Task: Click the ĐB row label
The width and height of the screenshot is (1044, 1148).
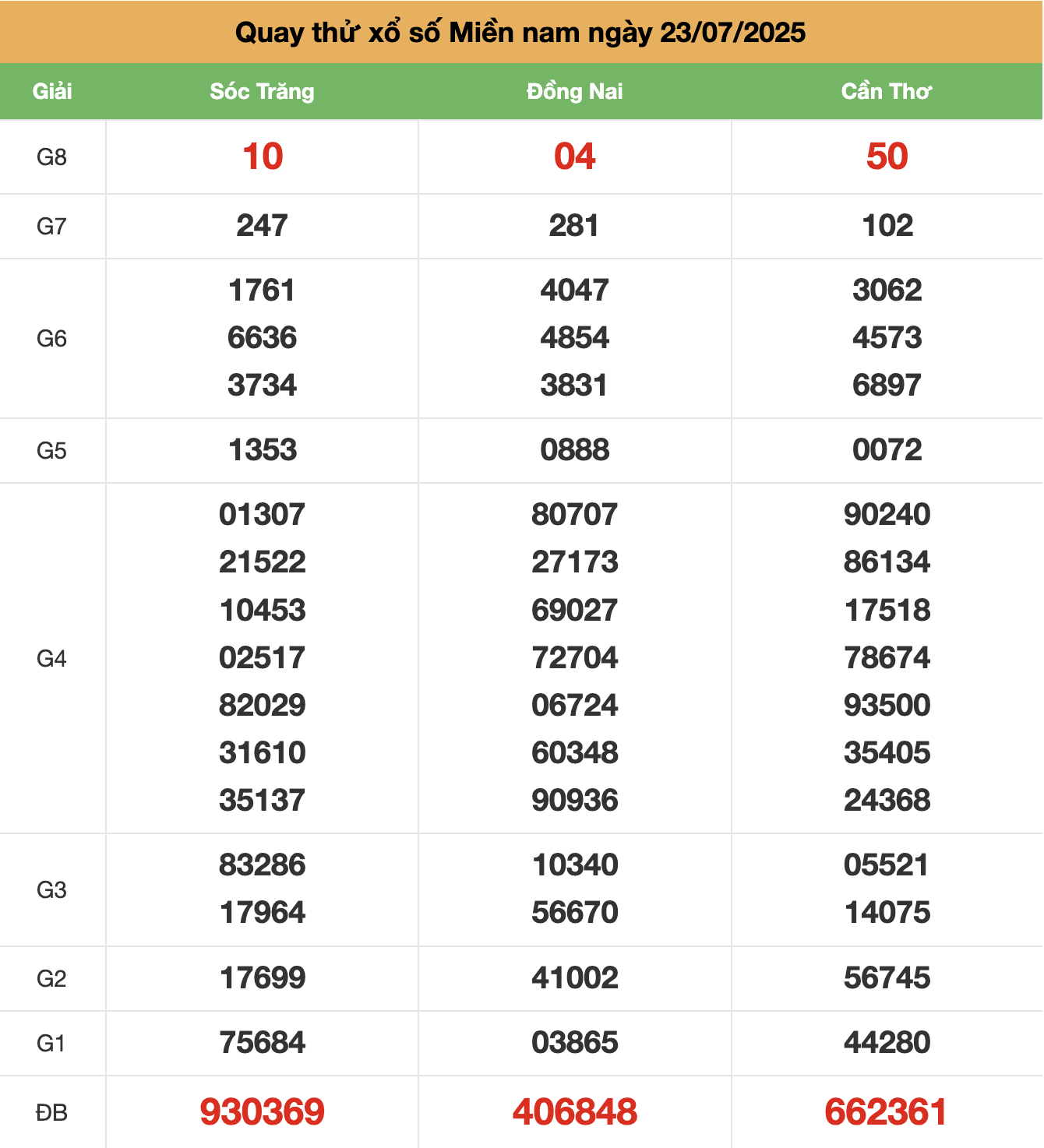Action: 51,1113
